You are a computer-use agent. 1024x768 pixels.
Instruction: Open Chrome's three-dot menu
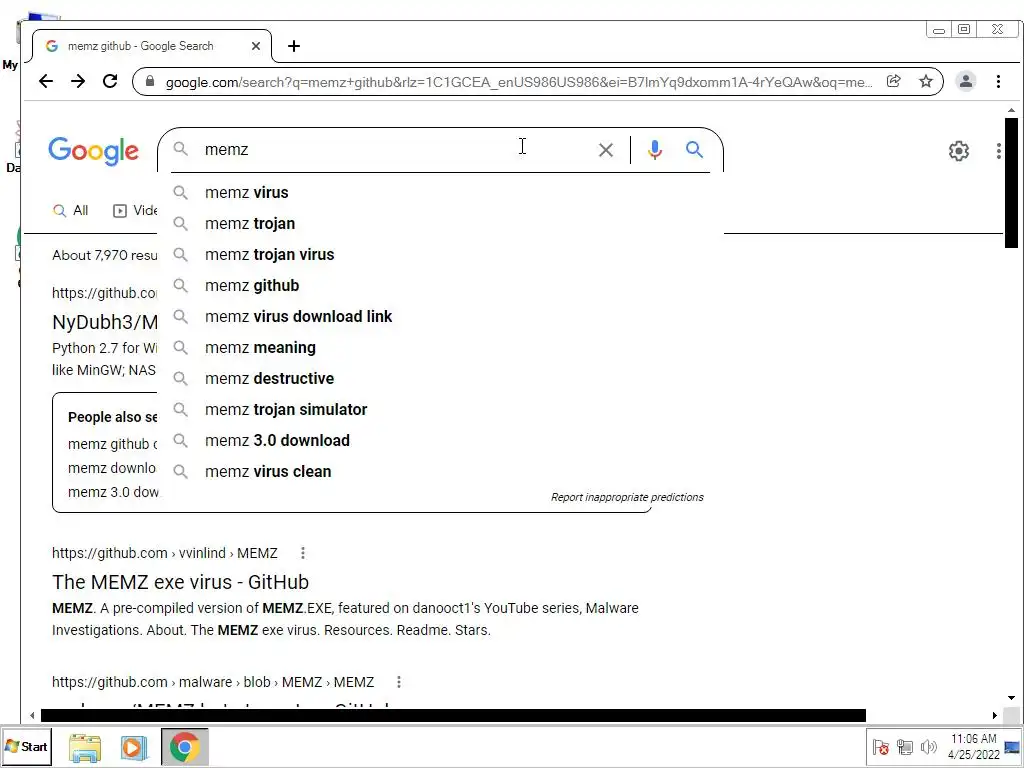point(998,81)
